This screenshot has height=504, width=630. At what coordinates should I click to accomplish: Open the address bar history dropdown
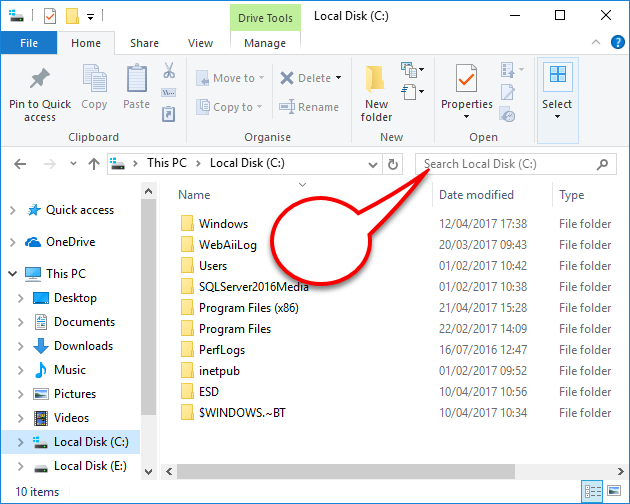(373, 165)
